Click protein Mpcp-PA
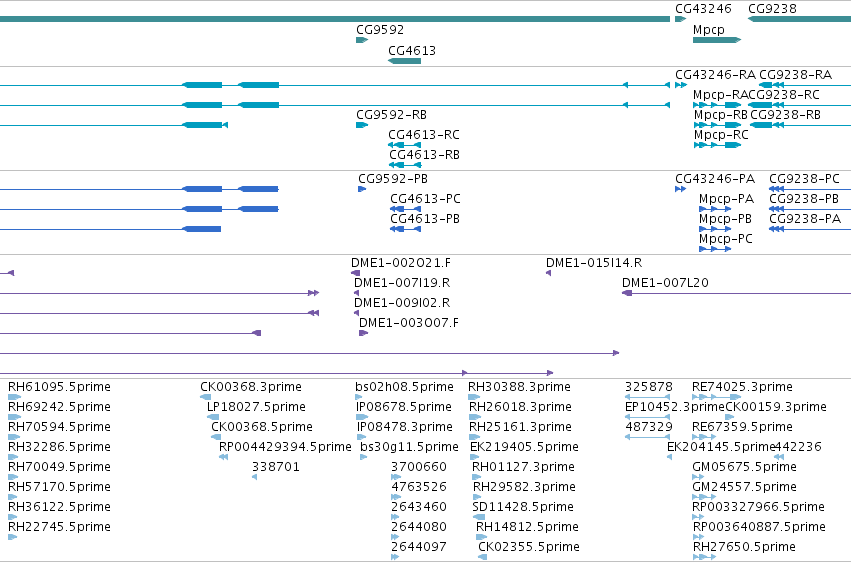851x562 pixels. pos(715,209)
